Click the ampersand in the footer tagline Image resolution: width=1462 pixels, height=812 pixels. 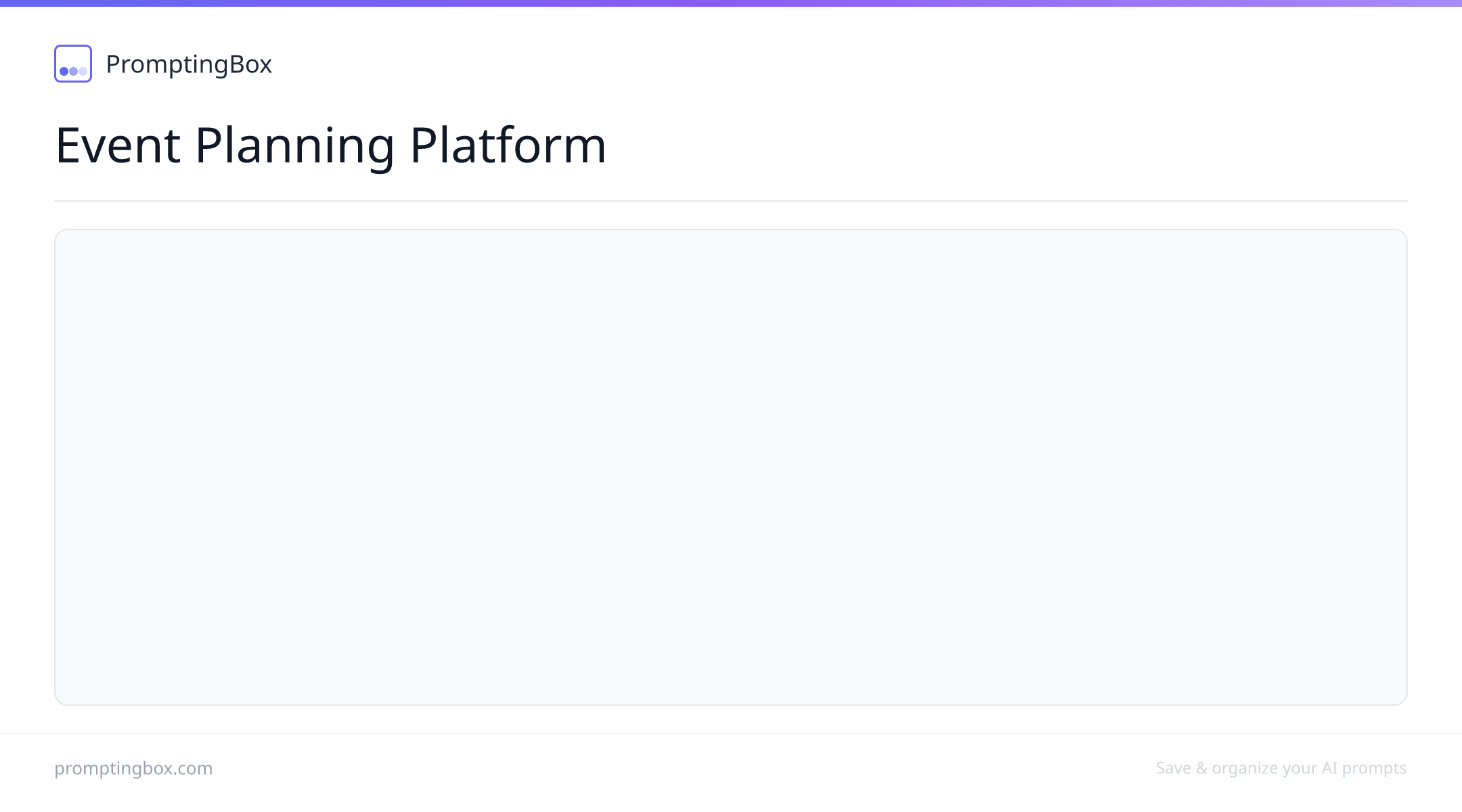(1201, 768)
